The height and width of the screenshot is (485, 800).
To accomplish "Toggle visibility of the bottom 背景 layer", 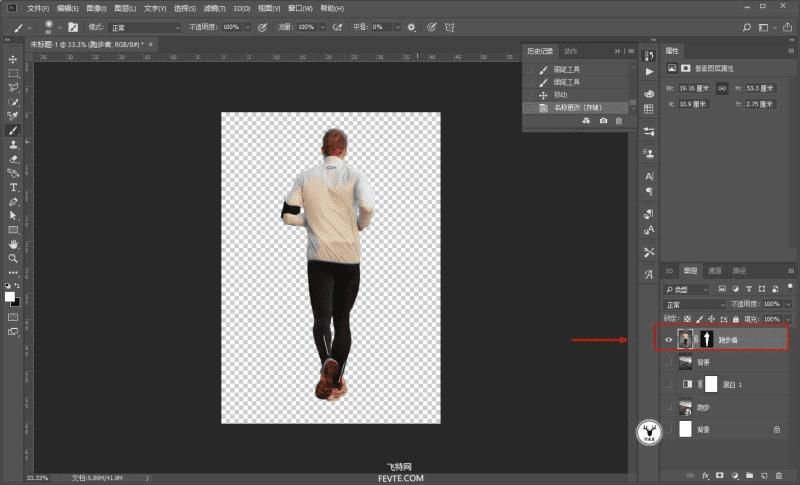I will click(669, 429).
